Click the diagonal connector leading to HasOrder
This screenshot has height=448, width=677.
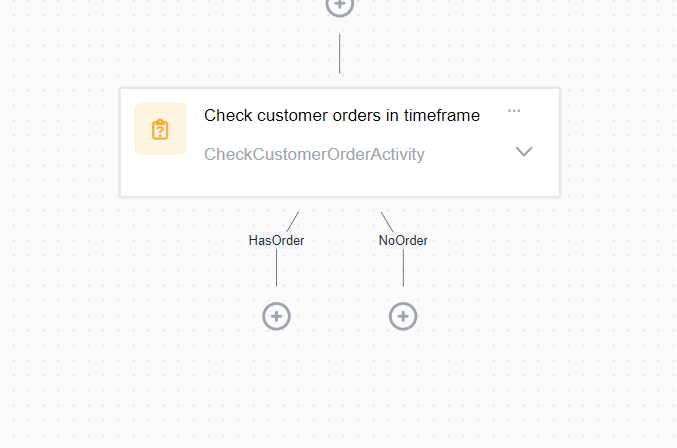(292, 221)
